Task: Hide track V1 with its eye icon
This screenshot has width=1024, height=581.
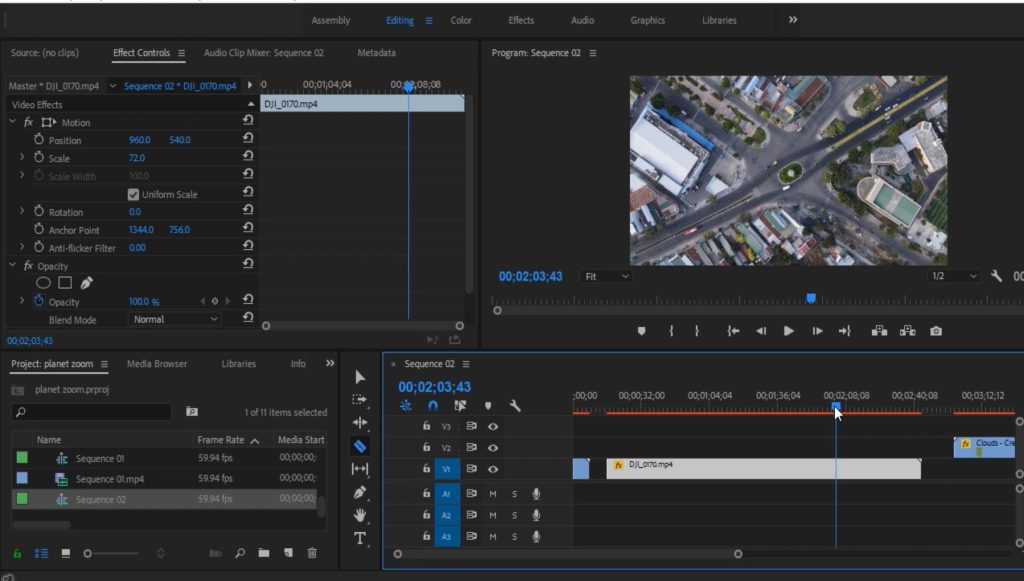Action: pyautogui.click(x=493, y=469)
